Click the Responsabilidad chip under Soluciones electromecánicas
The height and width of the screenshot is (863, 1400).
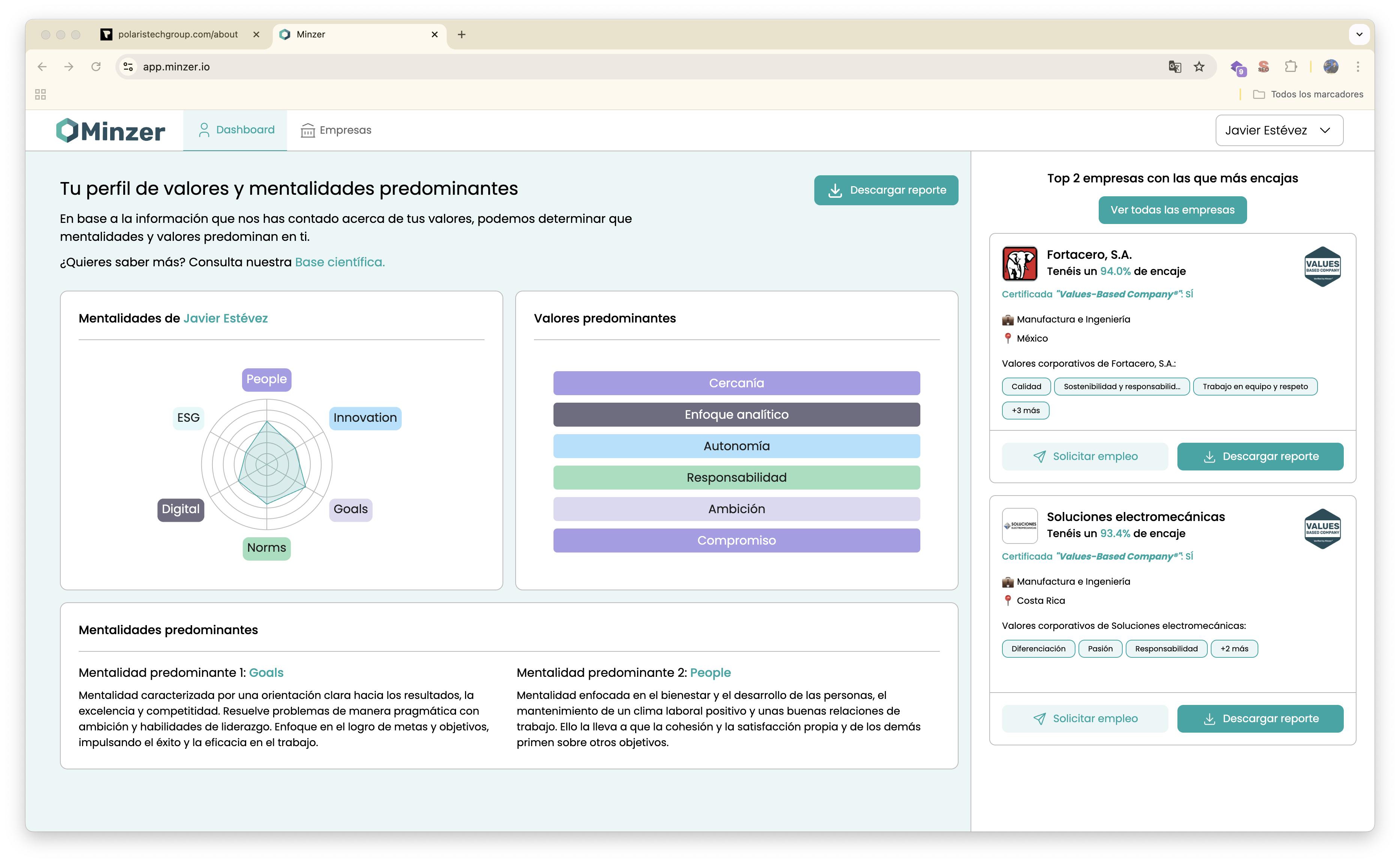pyautogui.click(x=1166, y=648)
